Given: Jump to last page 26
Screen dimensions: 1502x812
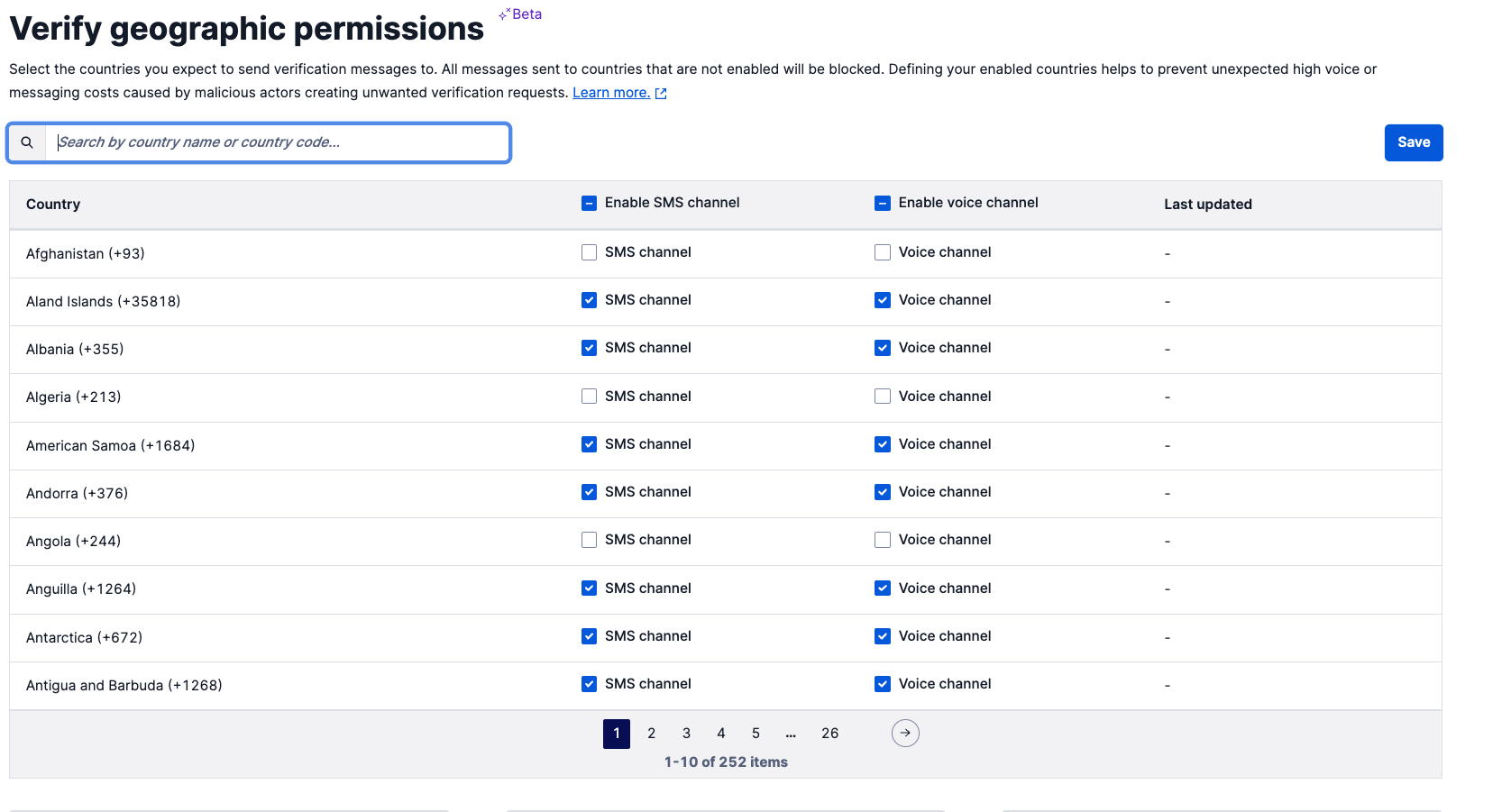Looking at the screenshot, I should coord(830,734).
